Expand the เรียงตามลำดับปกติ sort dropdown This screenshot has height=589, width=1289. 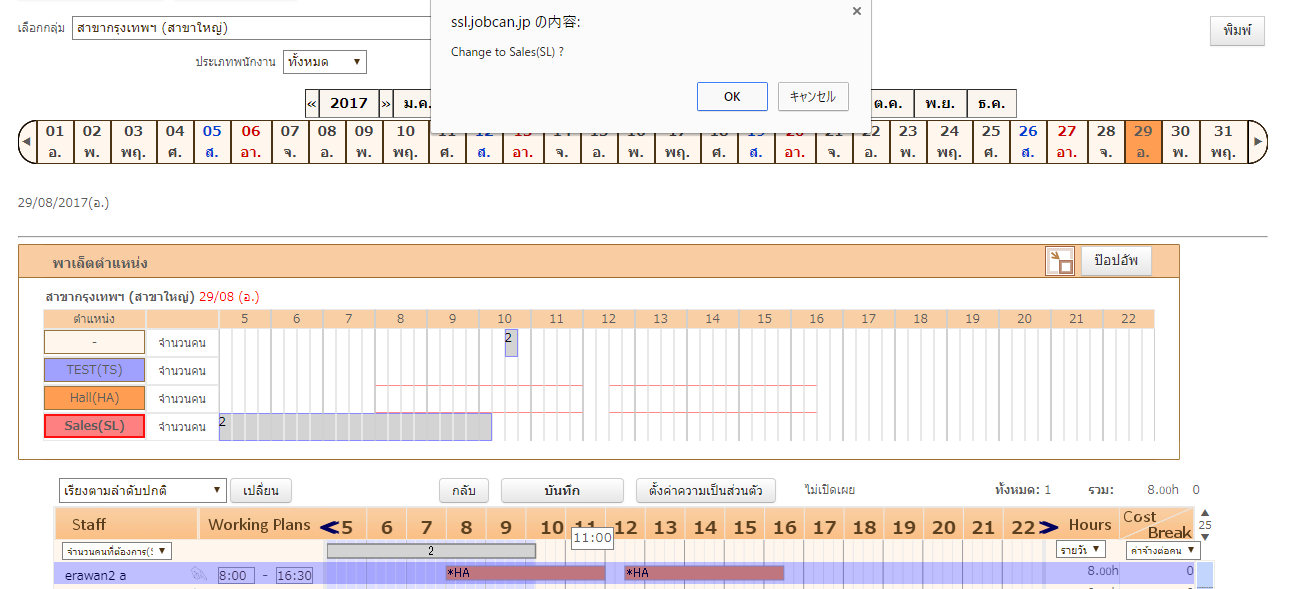click(143, 491)
